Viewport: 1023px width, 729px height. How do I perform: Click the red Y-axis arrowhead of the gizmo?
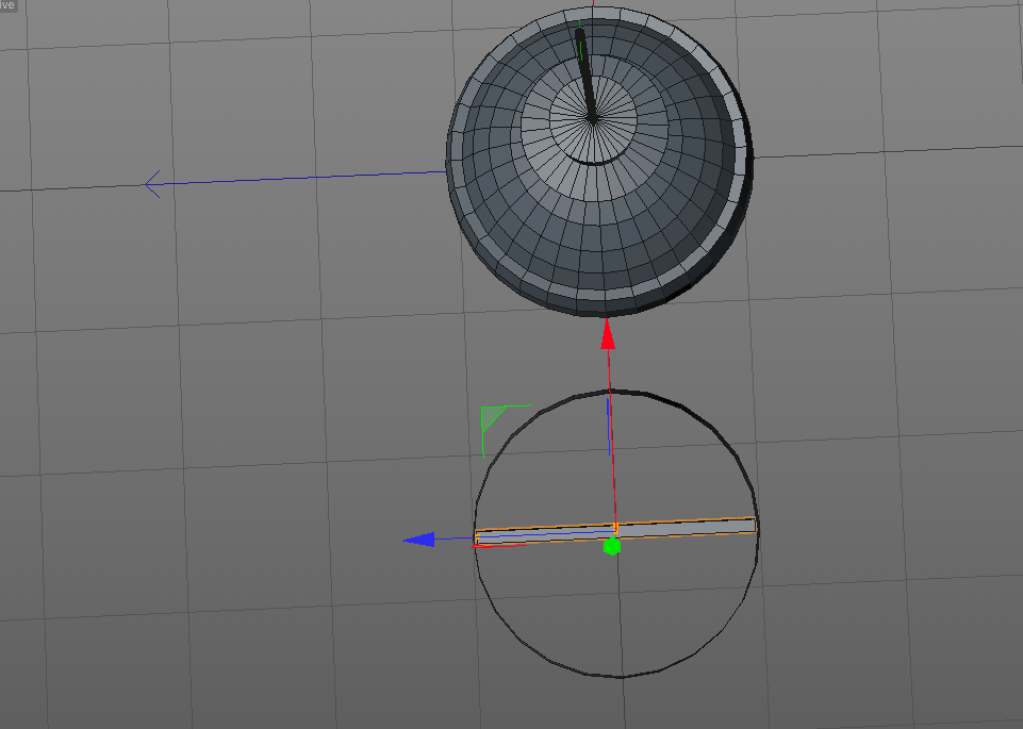[x=607, y=335]
